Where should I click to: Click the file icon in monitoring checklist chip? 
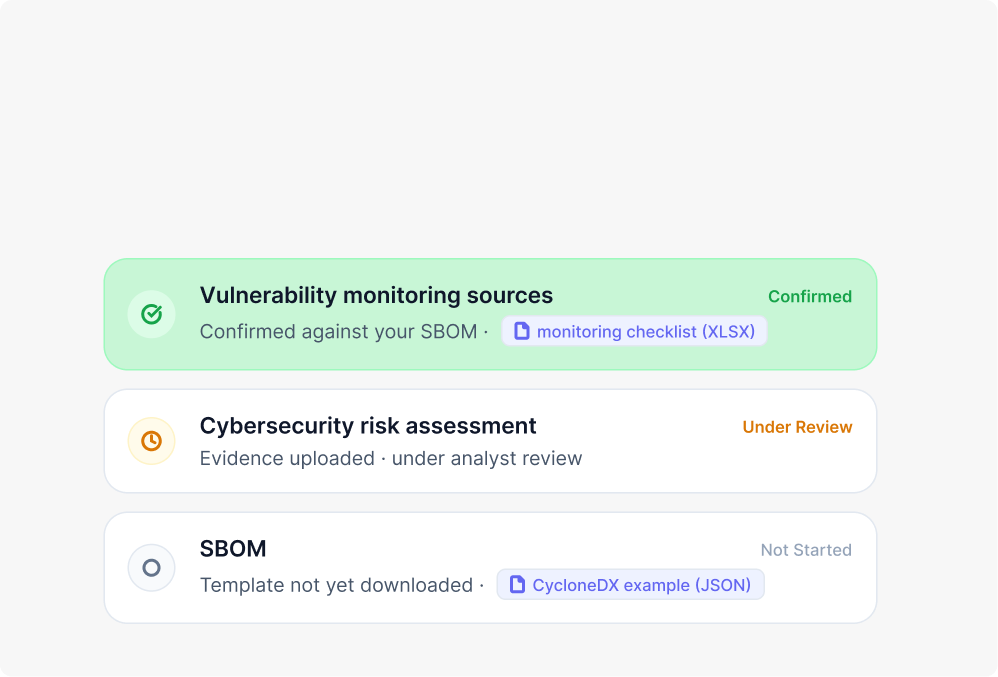tap(522, 331)
